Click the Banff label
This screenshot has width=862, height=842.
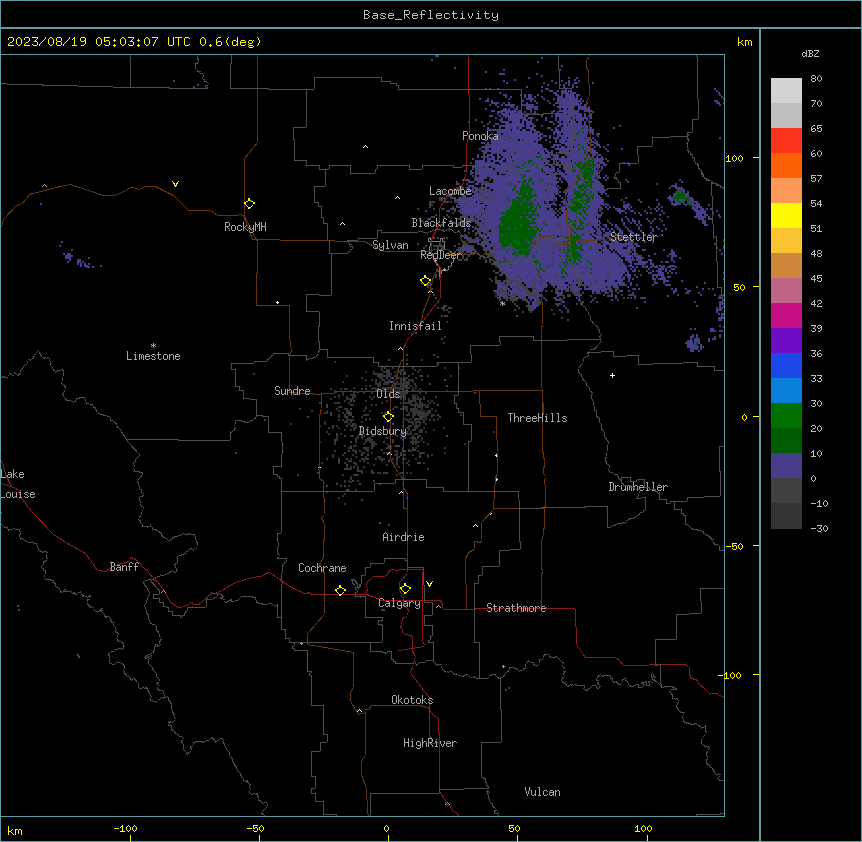click(x=124, y=567)
